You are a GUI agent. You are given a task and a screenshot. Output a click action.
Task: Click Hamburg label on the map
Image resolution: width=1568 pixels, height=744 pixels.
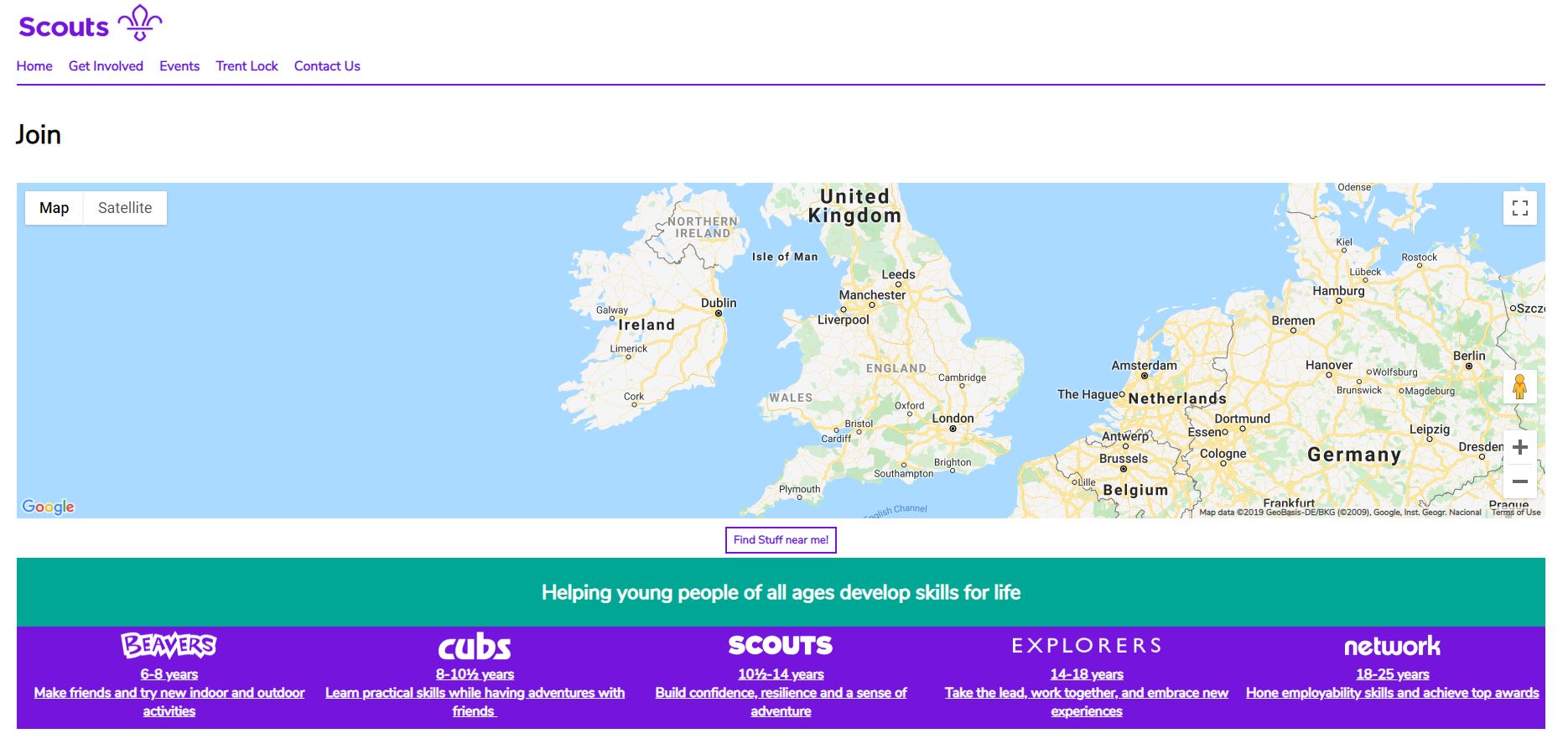click(x=1338, y=291)
